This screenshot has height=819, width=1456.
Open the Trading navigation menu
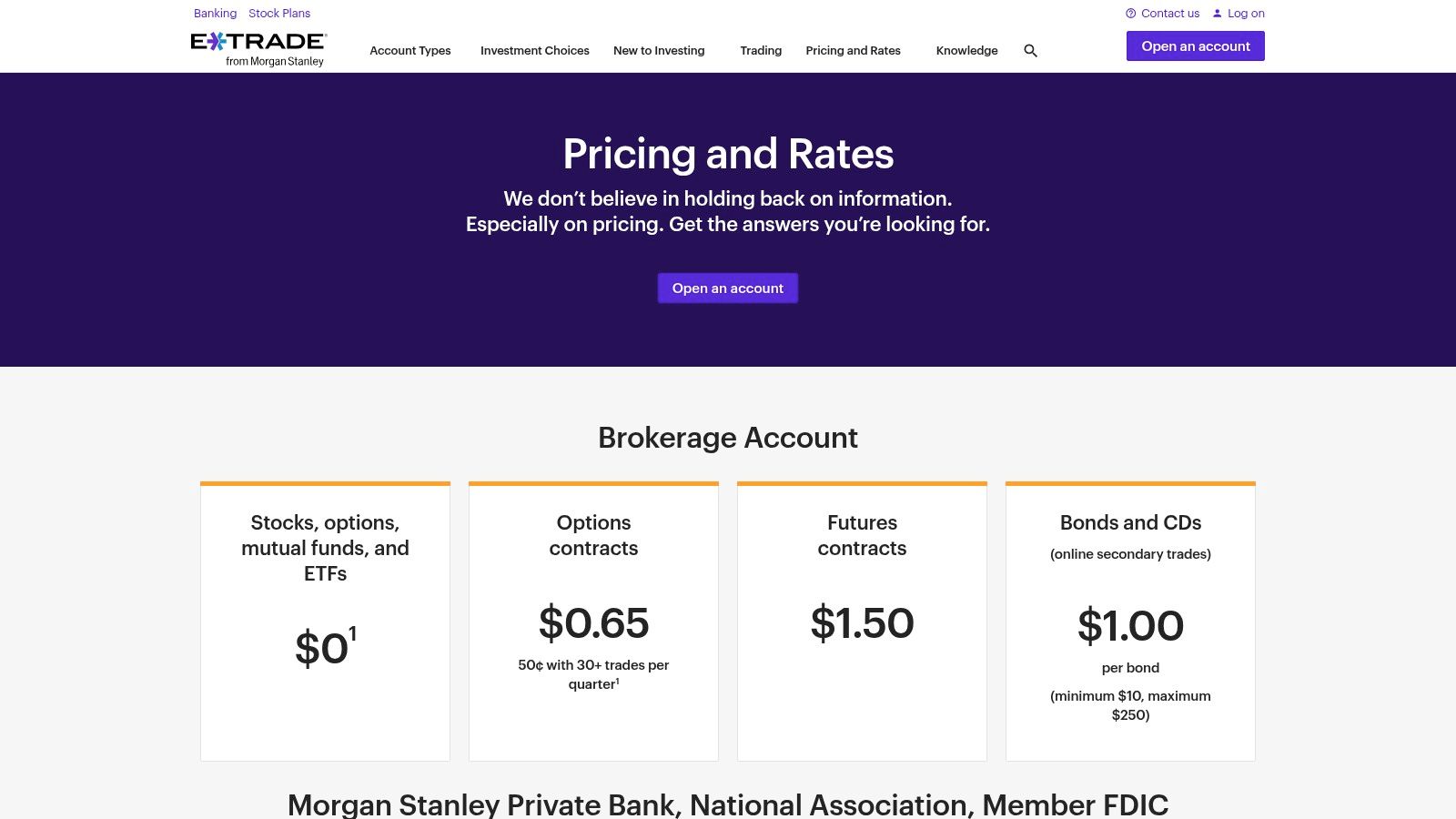pos(760,51)
